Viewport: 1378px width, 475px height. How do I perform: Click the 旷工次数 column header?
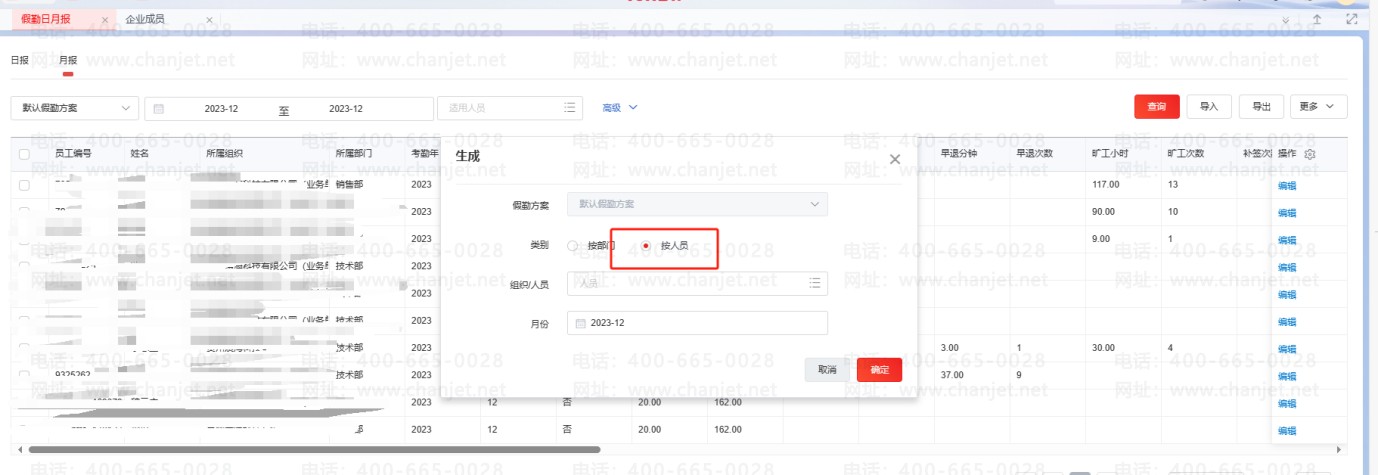coord(1186,154)
